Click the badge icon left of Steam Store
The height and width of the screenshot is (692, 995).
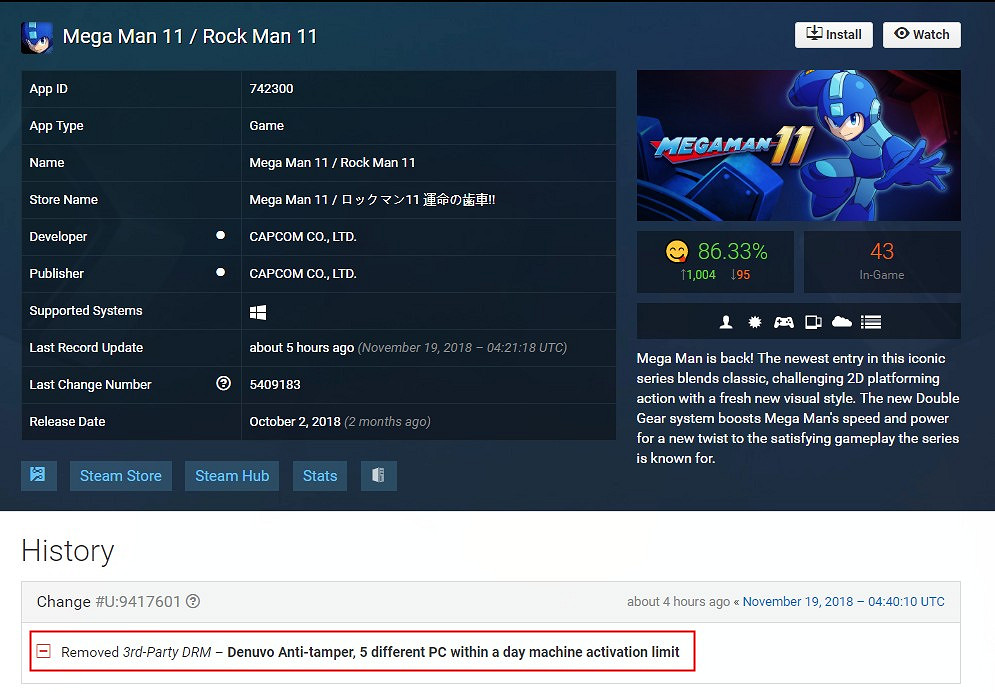click(x=39, y=476)
